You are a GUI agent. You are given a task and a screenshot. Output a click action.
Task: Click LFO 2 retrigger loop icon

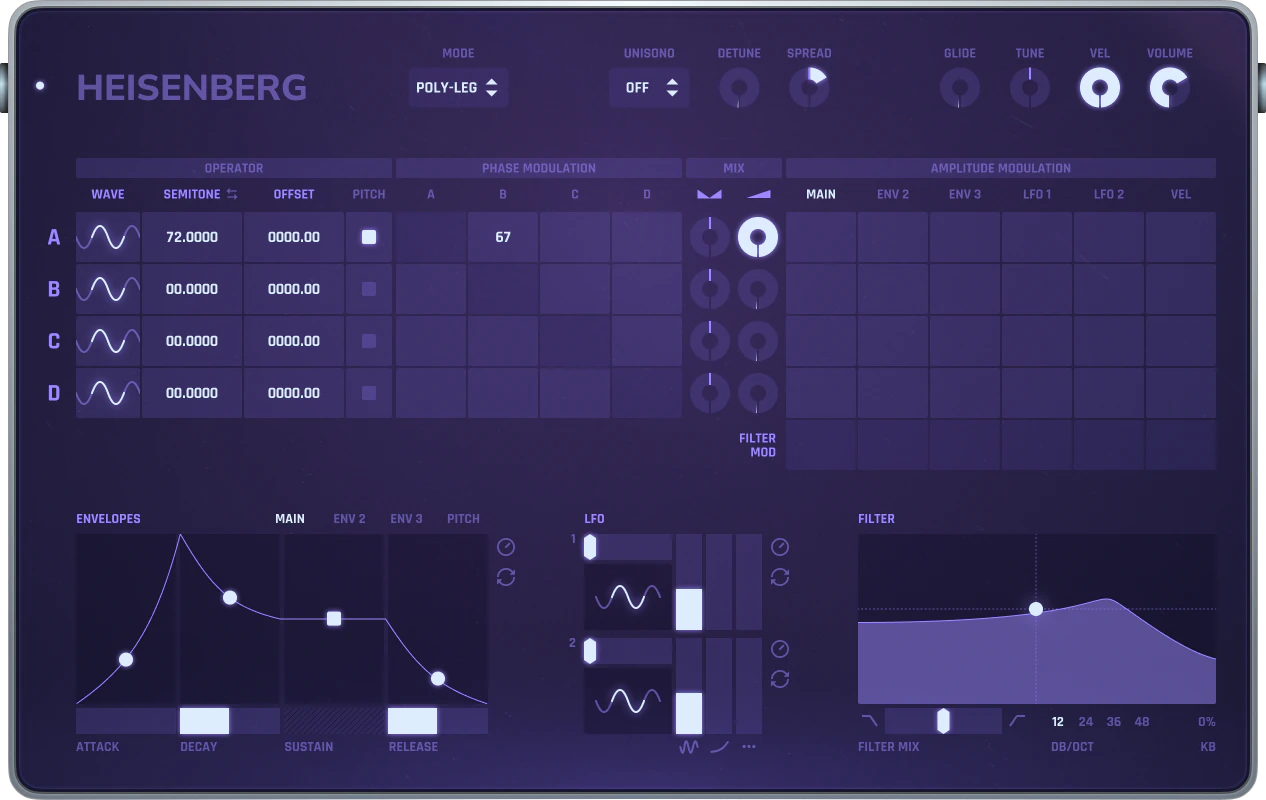780,679
